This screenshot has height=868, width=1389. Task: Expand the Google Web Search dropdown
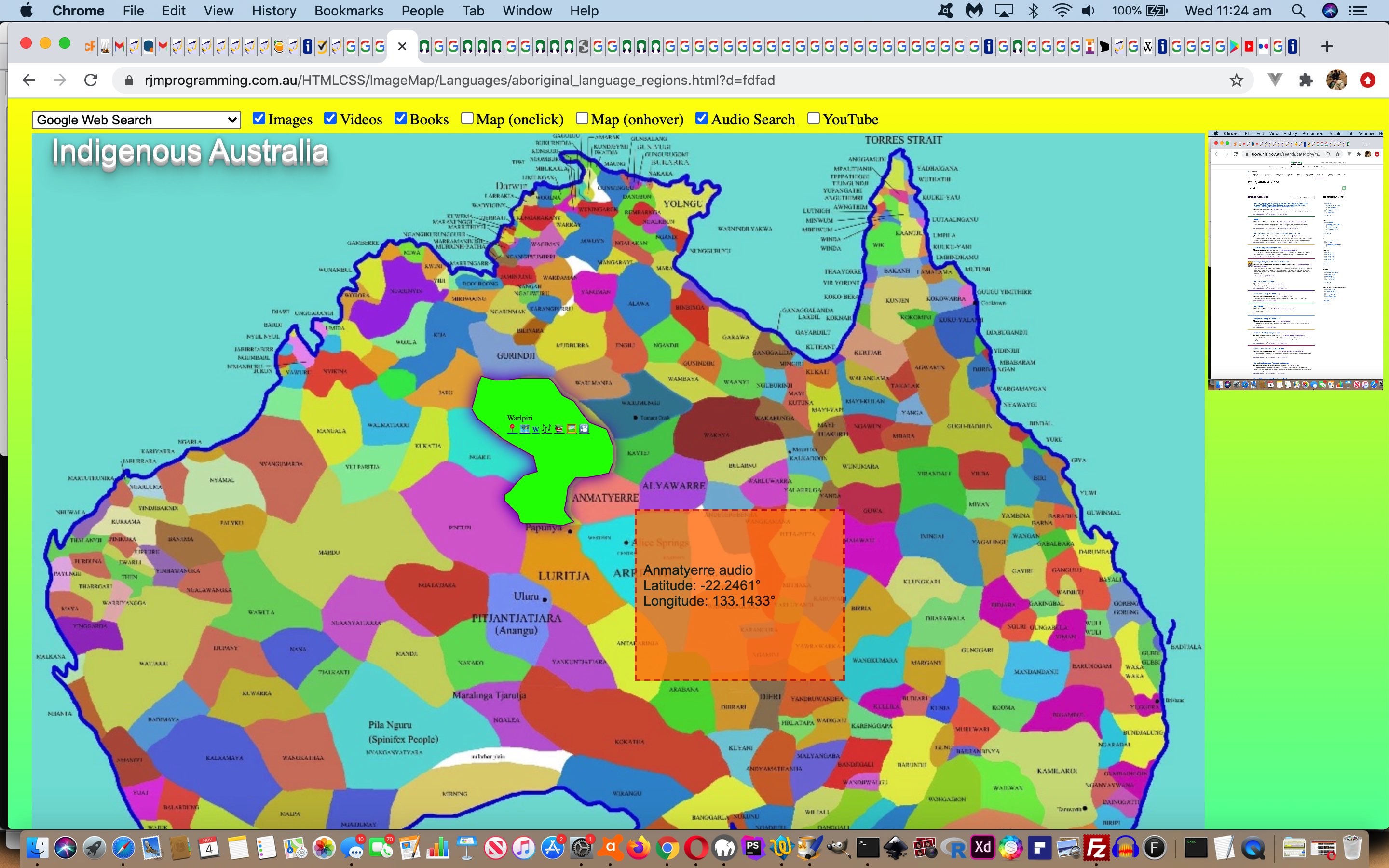[136, 120]
